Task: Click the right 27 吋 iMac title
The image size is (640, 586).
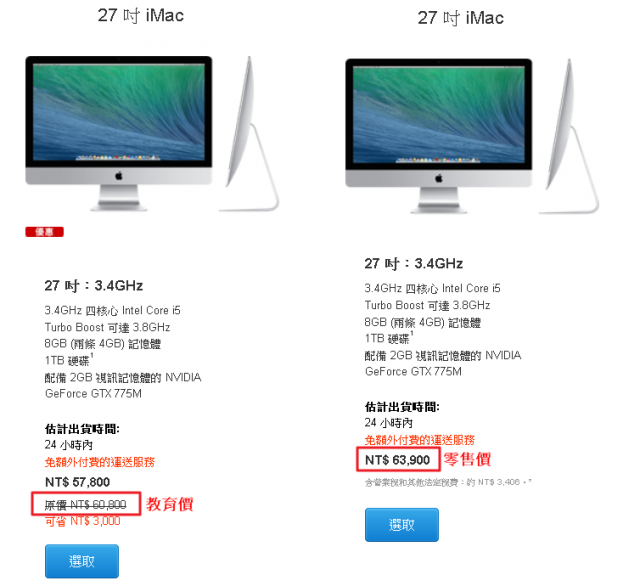Action: coord(460,18)
